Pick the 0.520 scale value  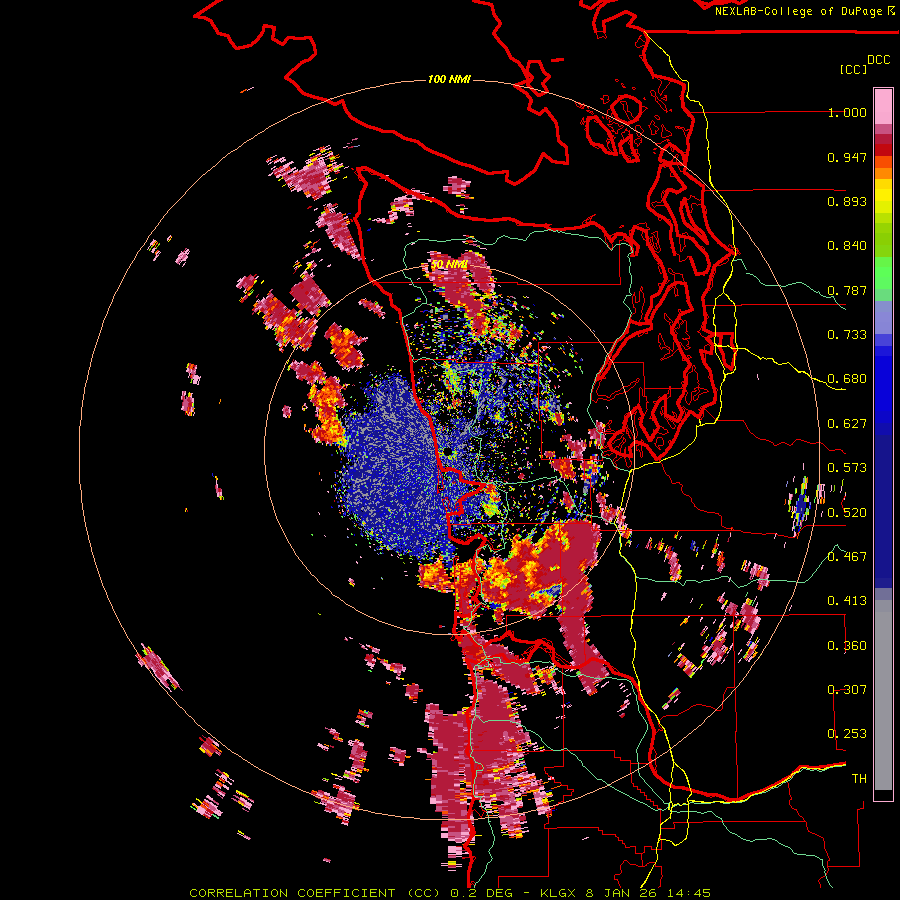pyautogui.click(x=847, y=513)
